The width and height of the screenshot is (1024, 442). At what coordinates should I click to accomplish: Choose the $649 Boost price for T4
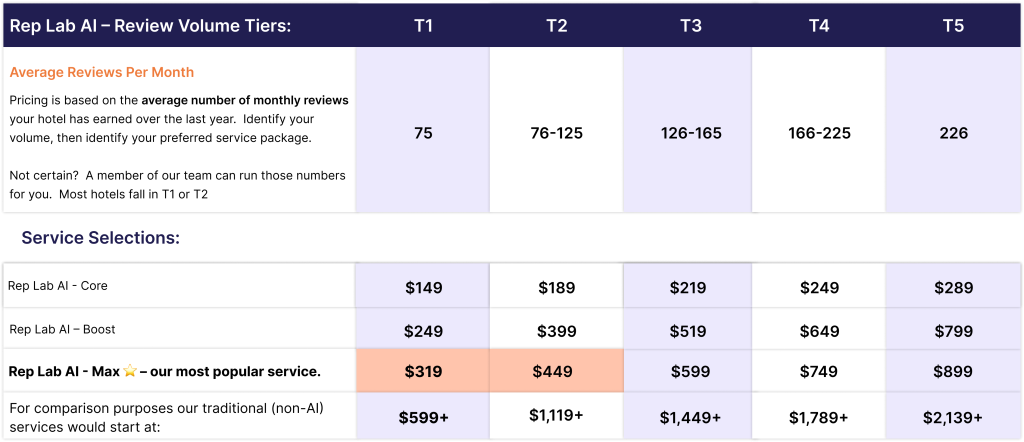click(x=819, y=330)
